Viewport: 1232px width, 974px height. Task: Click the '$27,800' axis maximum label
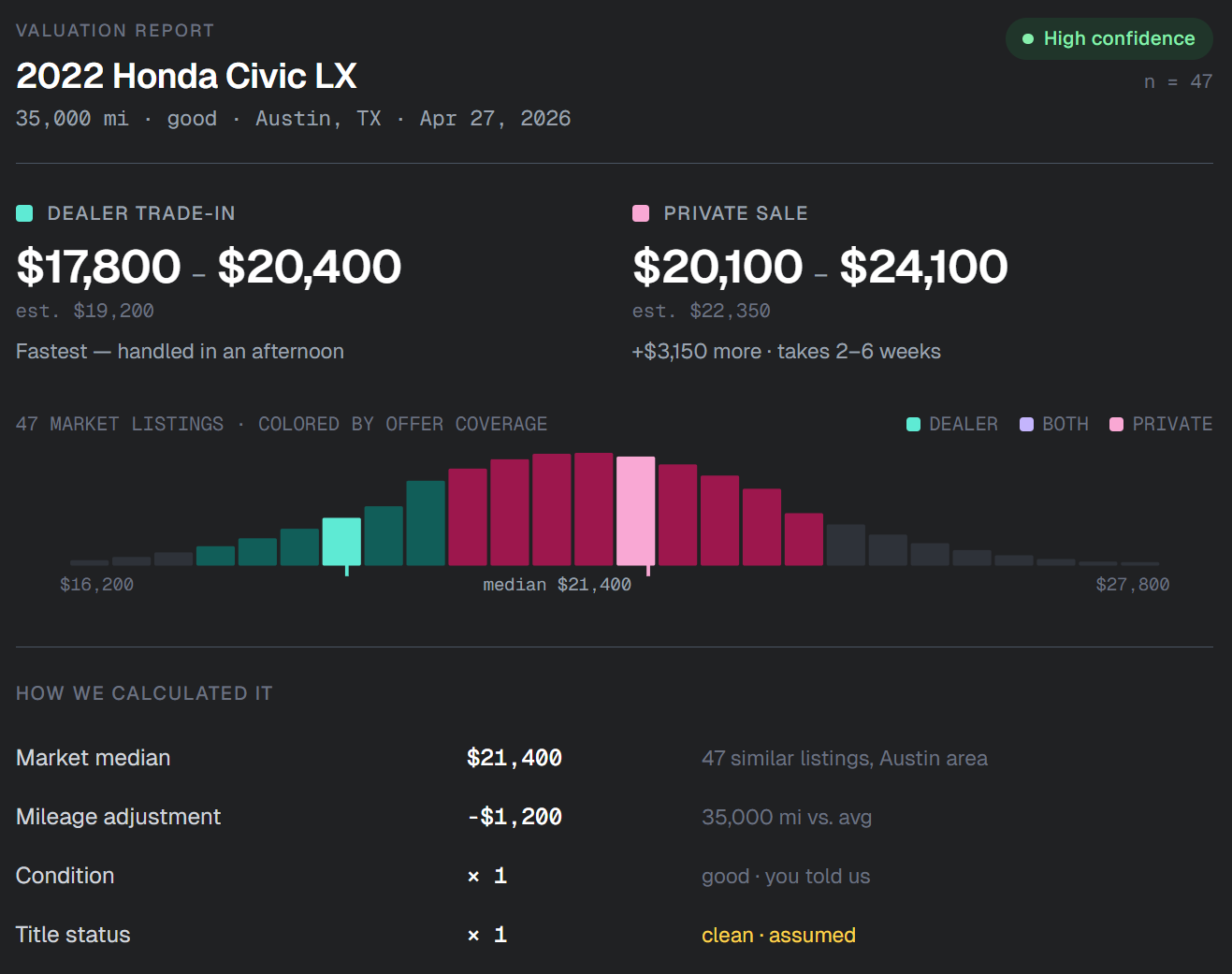[x=1133, y=585]
